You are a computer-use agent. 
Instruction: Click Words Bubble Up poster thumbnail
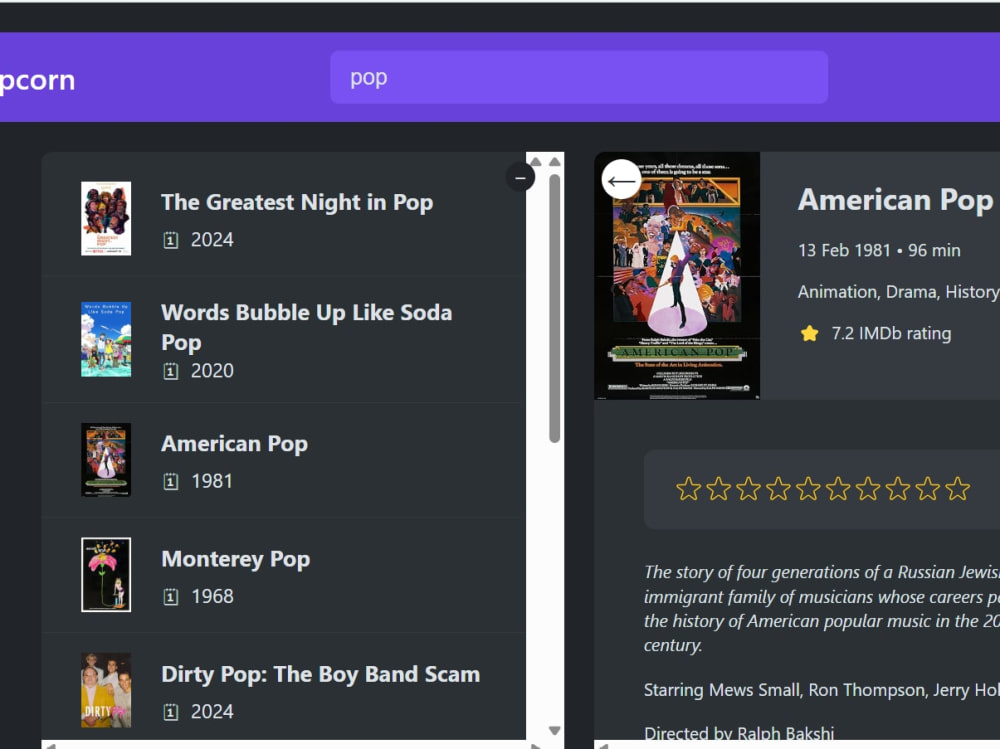[x=106, y=339]
